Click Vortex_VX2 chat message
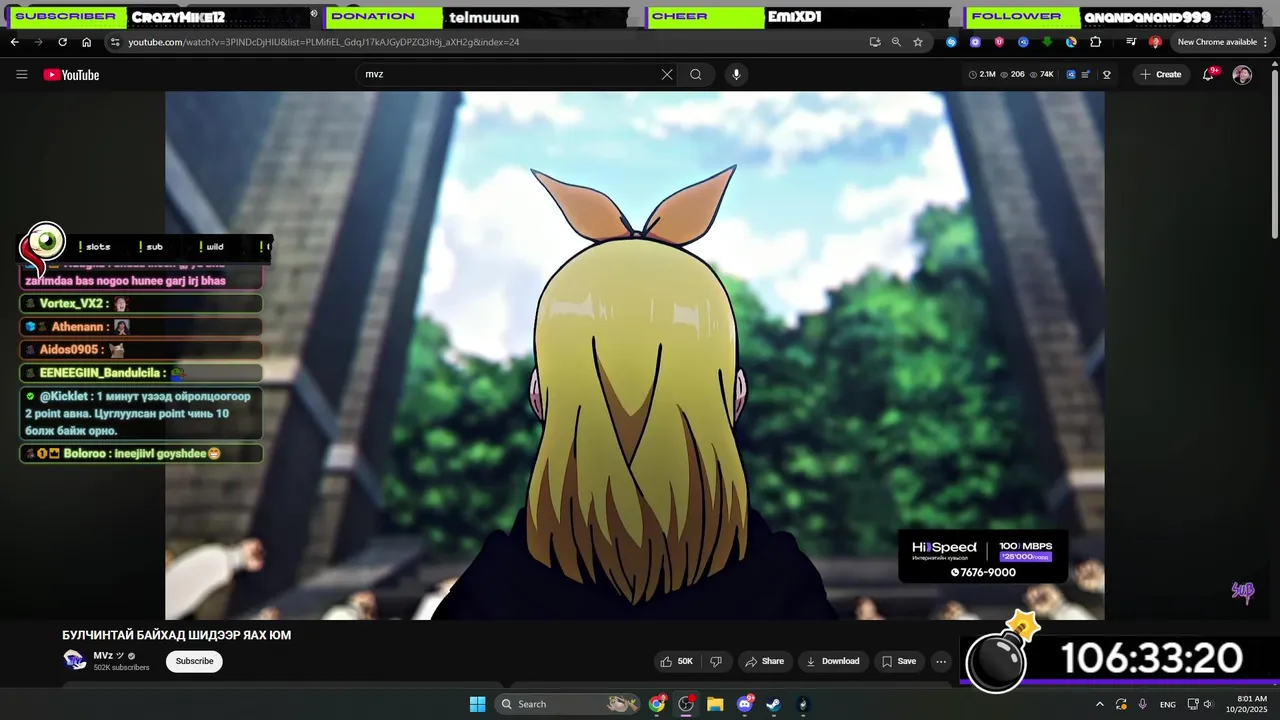 coord(141,304)
